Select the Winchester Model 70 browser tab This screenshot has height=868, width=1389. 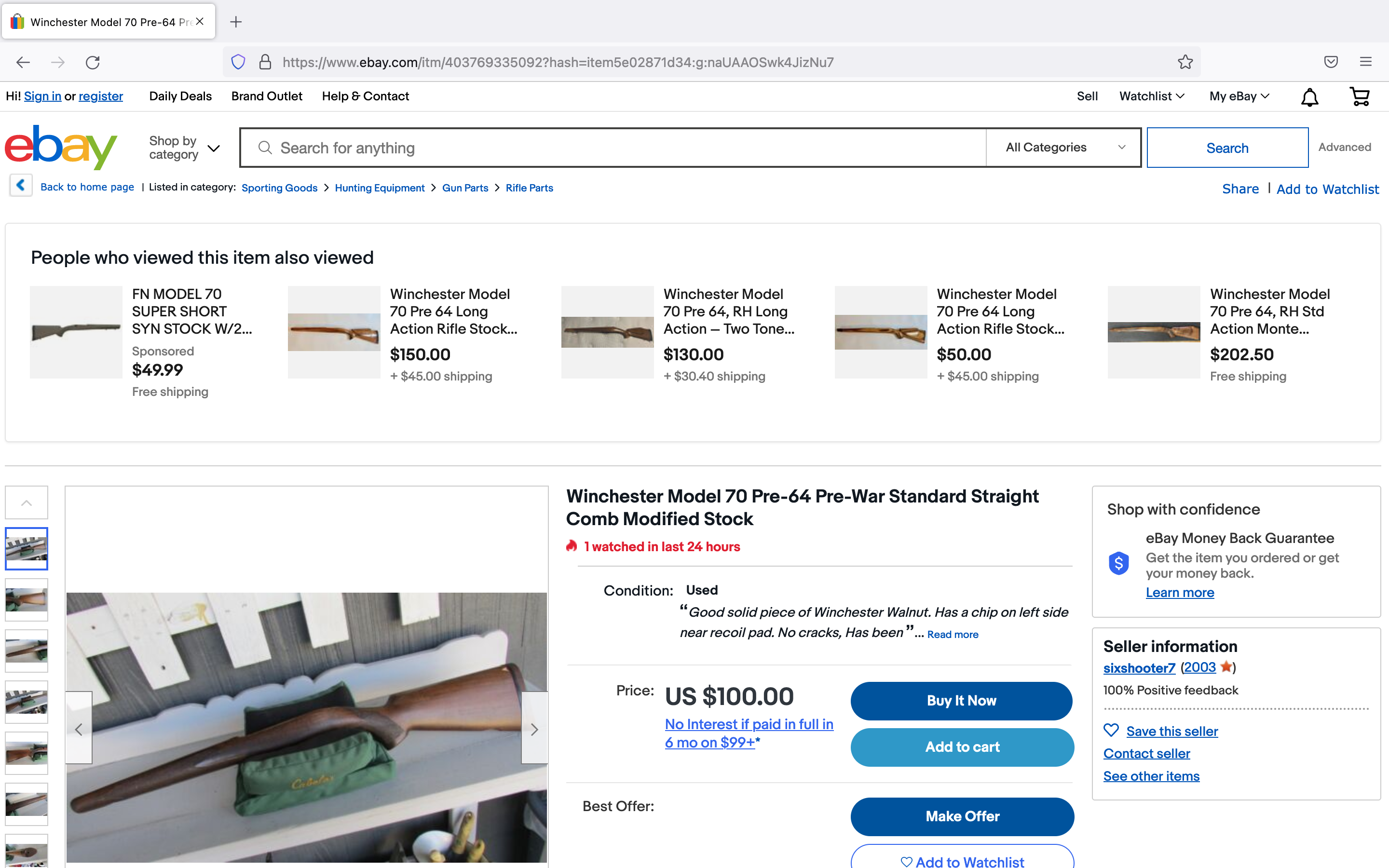[109, 22]
